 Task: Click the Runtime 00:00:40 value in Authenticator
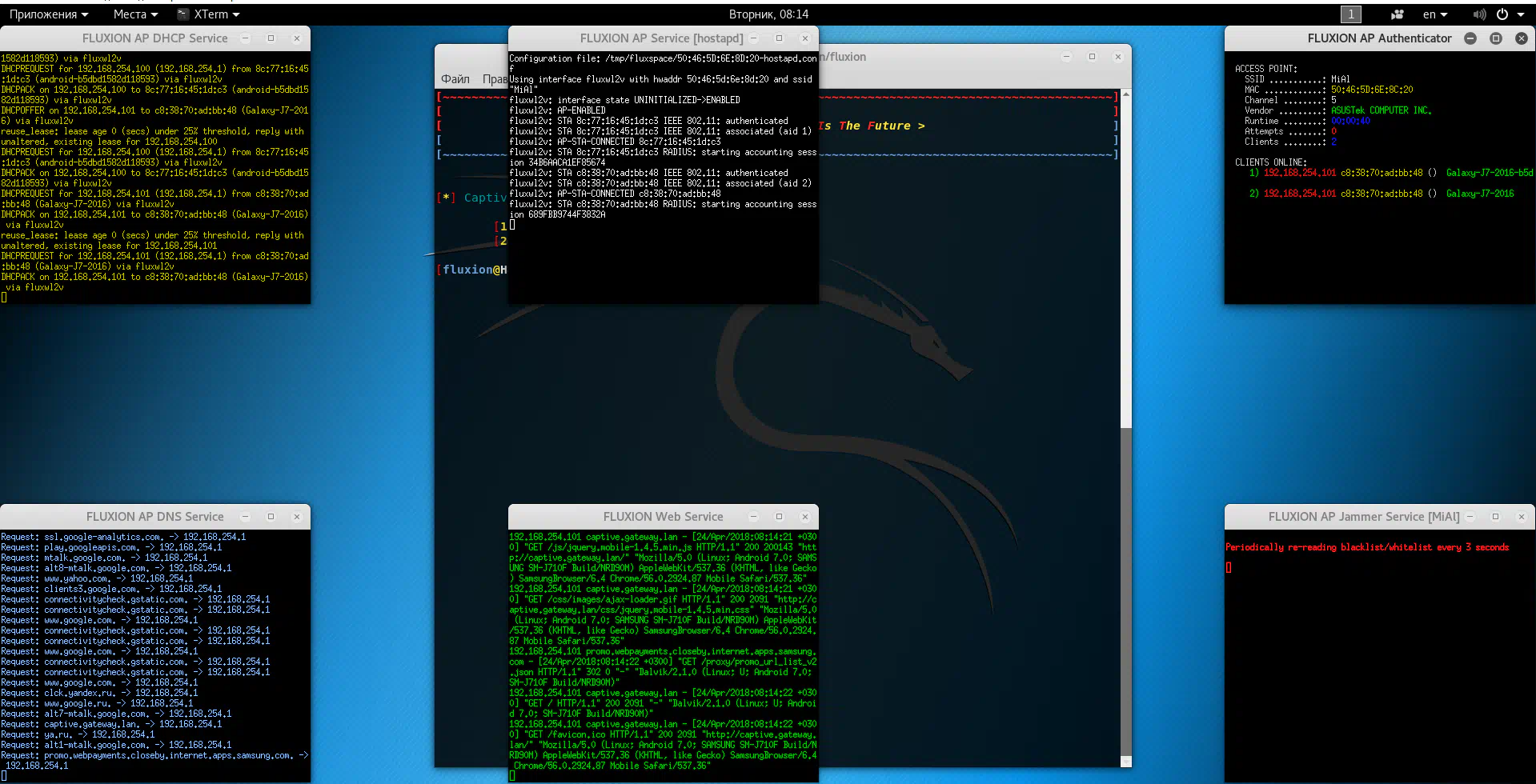point(1350,121)
